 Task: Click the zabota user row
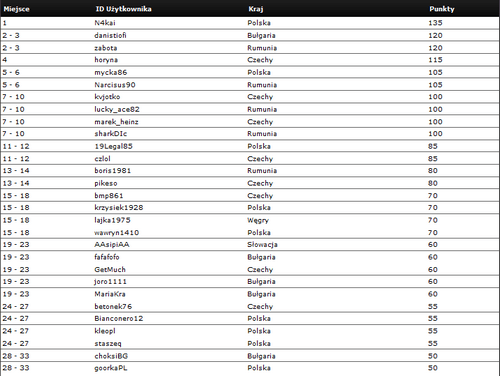point(250,48)
